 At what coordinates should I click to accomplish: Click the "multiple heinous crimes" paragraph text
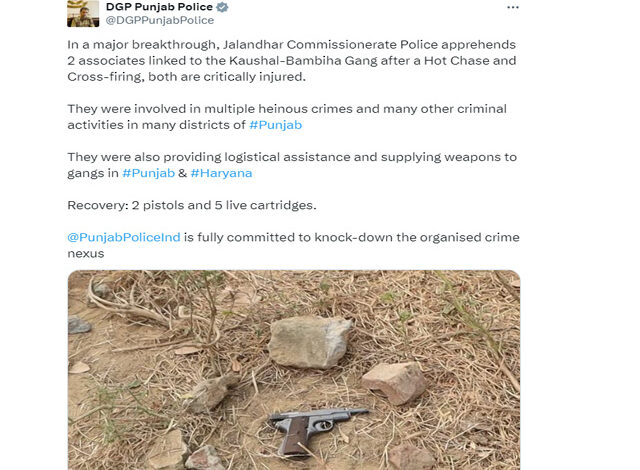click(x=287, y=117)
